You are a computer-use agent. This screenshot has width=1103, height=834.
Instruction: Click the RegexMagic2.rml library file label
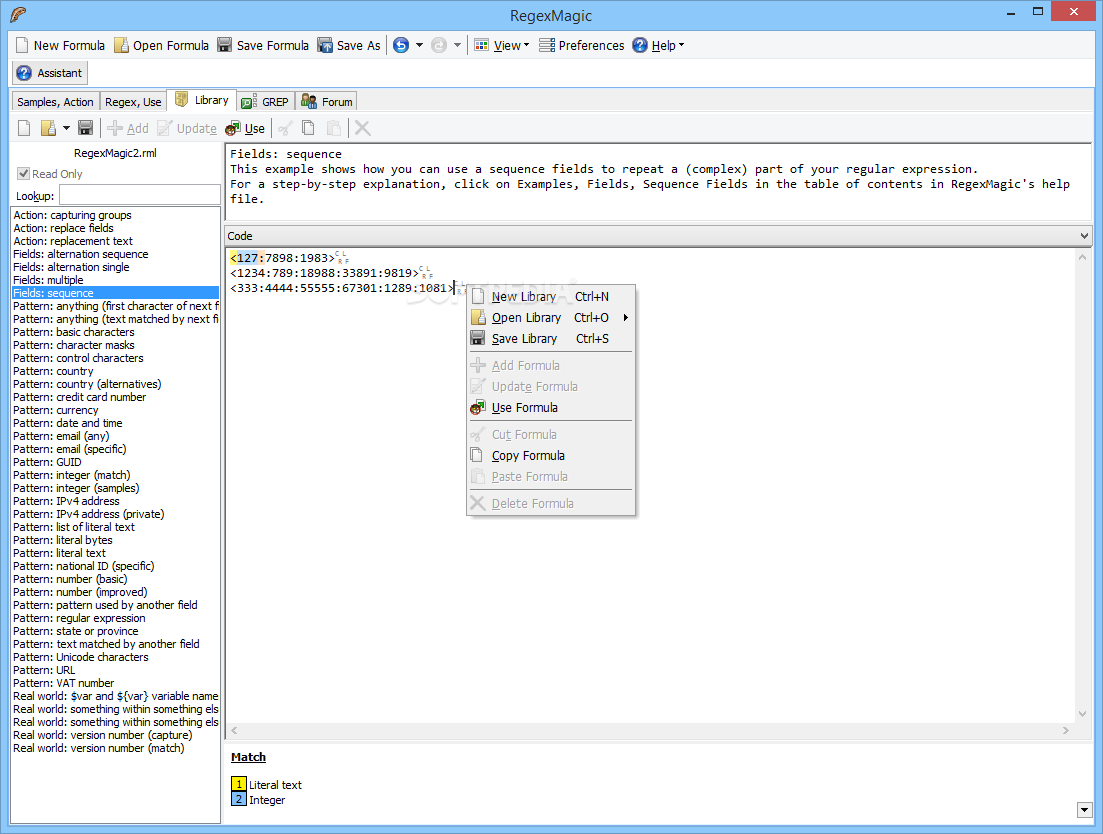tap(115, 153)
